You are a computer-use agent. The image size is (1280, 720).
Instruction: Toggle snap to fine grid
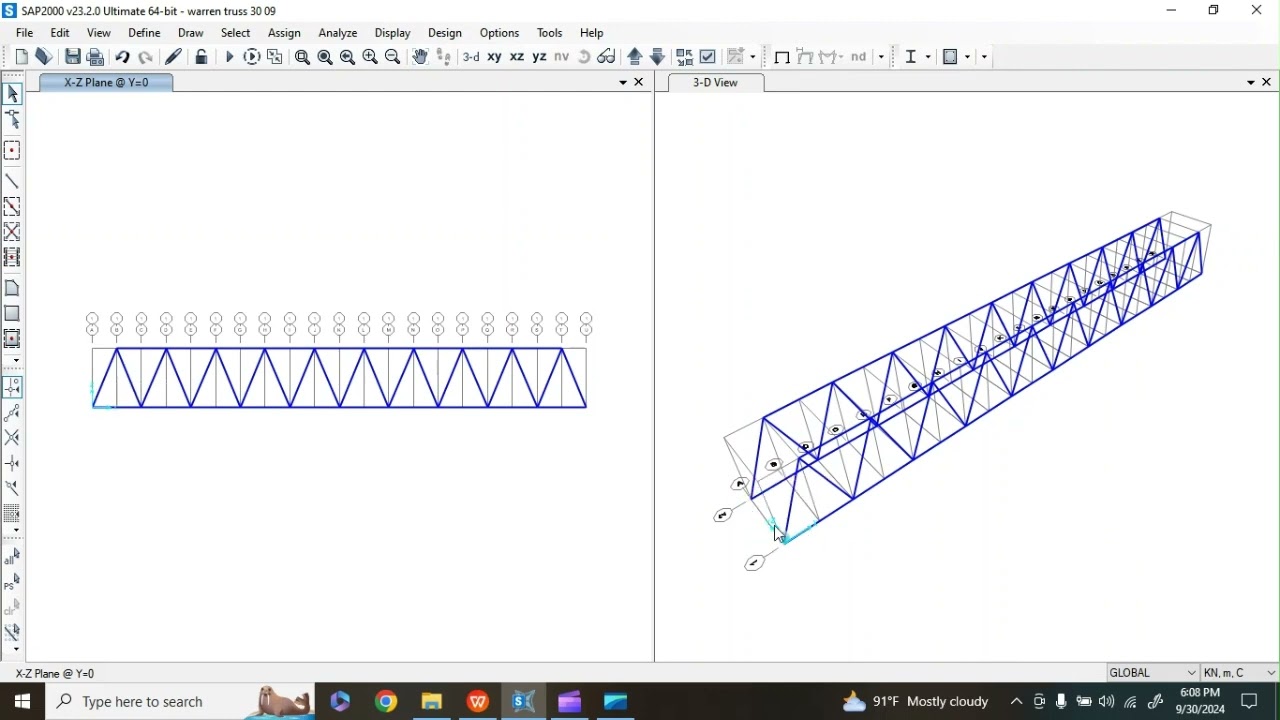click(13, 513)
